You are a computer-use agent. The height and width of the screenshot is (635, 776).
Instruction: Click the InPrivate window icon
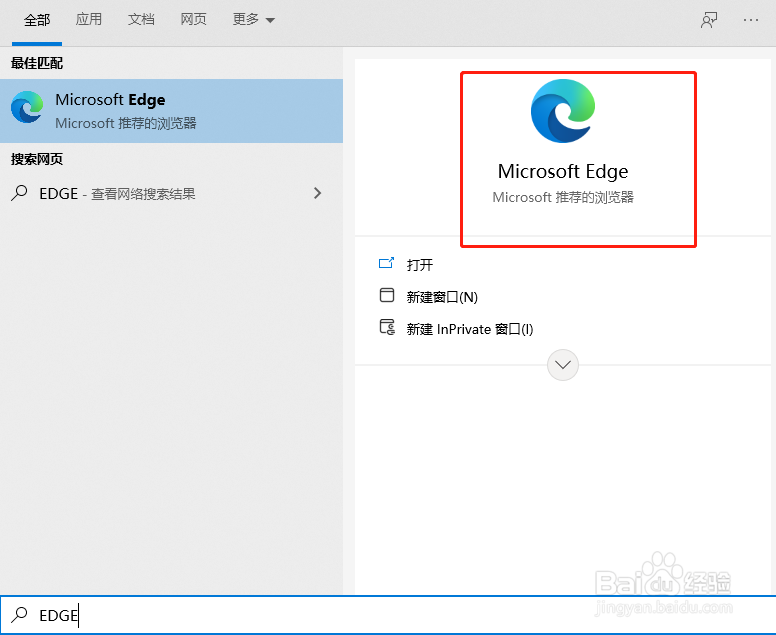click(387, 327)
